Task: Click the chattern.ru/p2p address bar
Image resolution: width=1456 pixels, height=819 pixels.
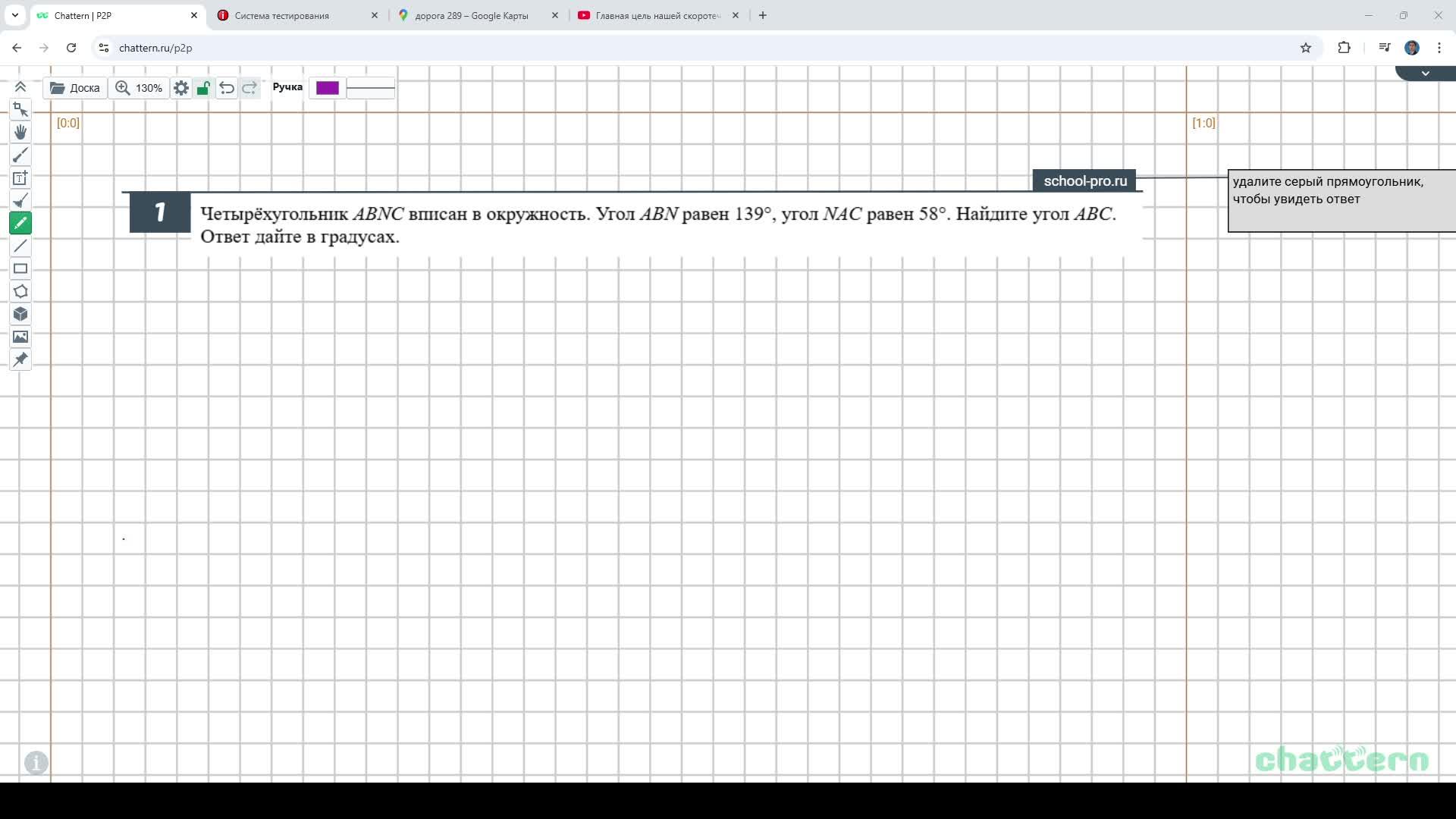Action: pos(705,48)
